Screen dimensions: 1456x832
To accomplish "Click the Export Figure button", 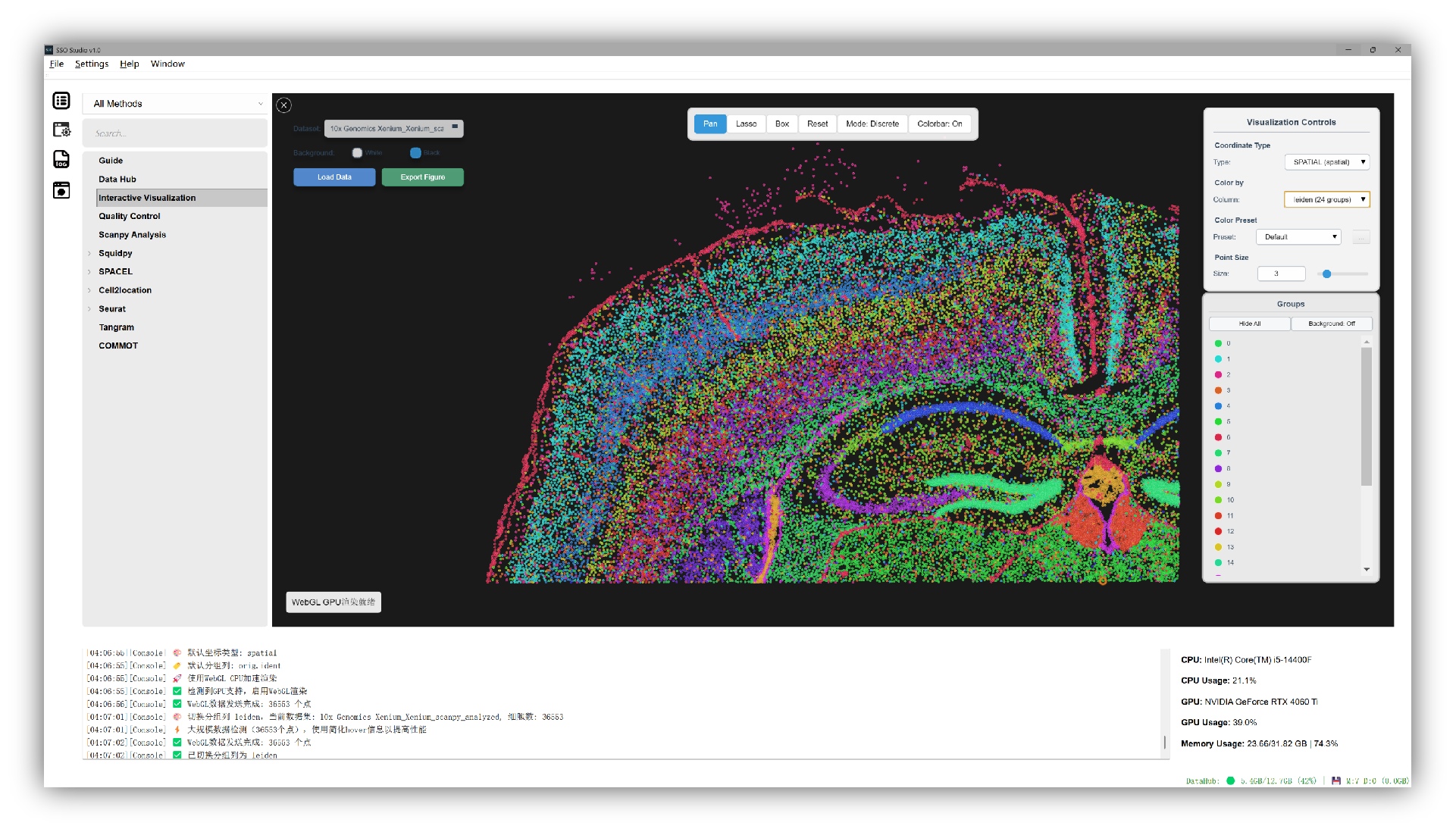I will point(422,177).
